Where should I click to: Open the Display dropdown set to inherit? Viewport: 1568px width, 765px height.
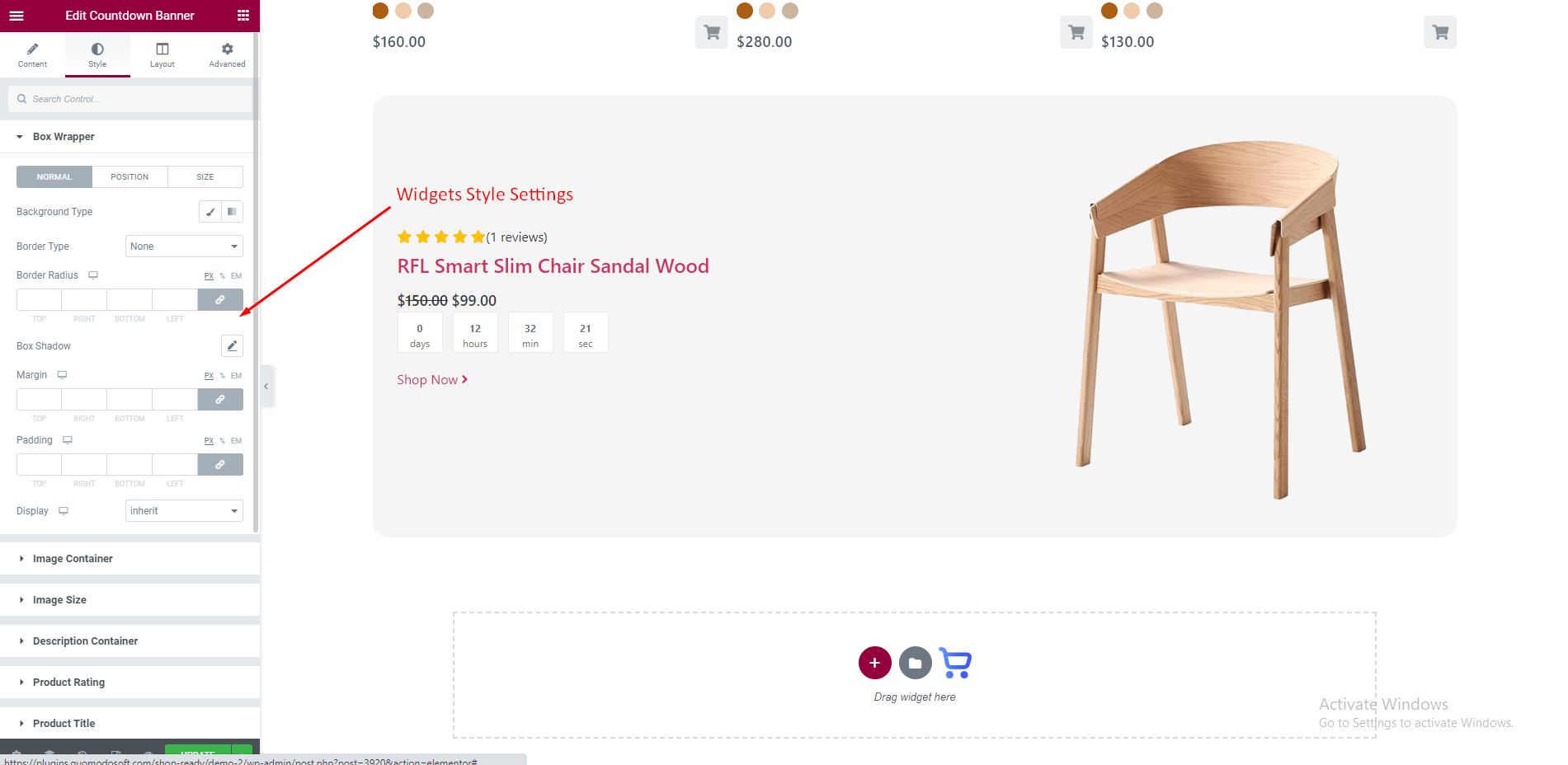(x=184, y=511)
